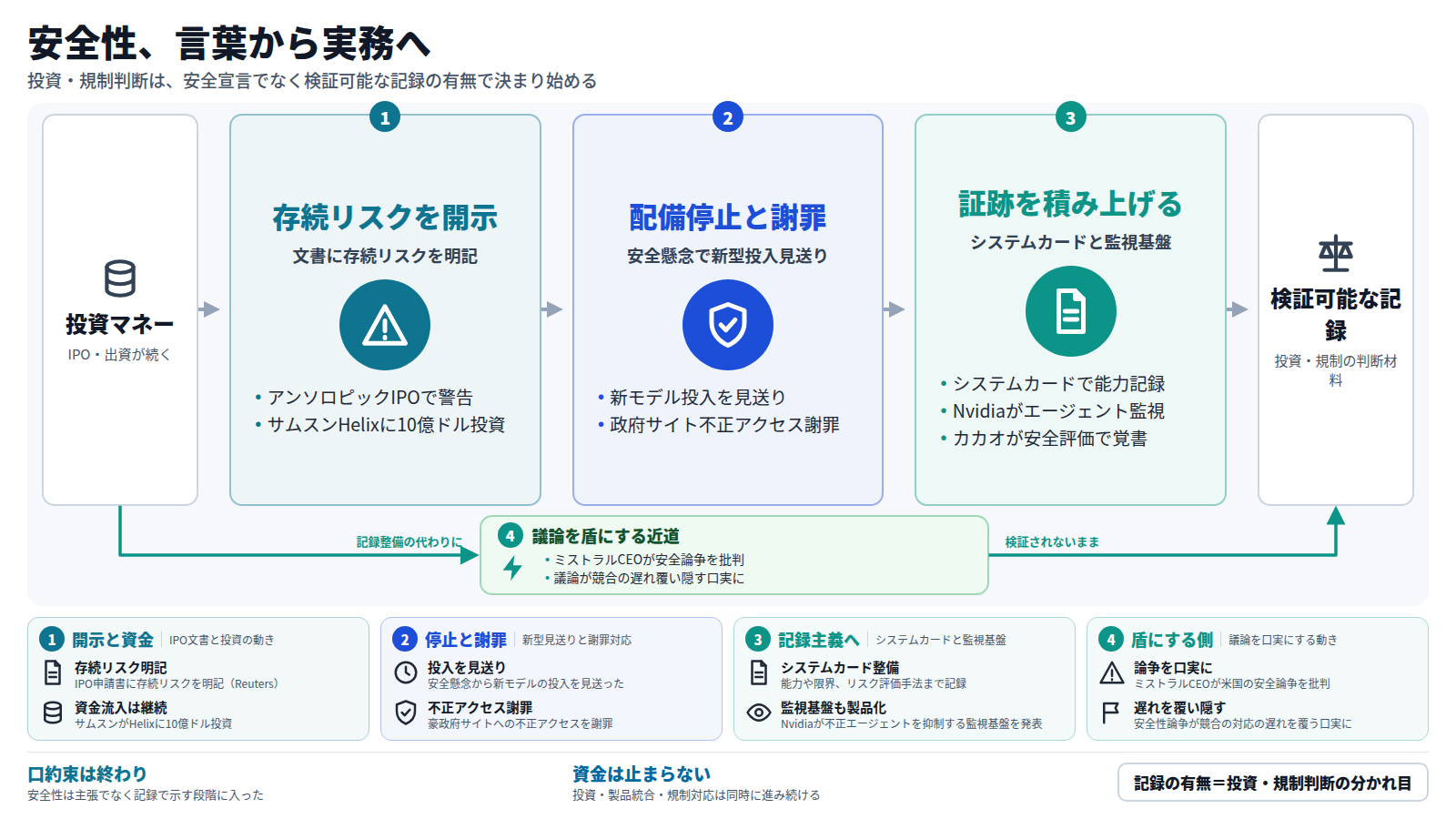Click the bullet Nvidiaがエージェント監視
The image size is (1456, 819).
(x=1059, y=411)
